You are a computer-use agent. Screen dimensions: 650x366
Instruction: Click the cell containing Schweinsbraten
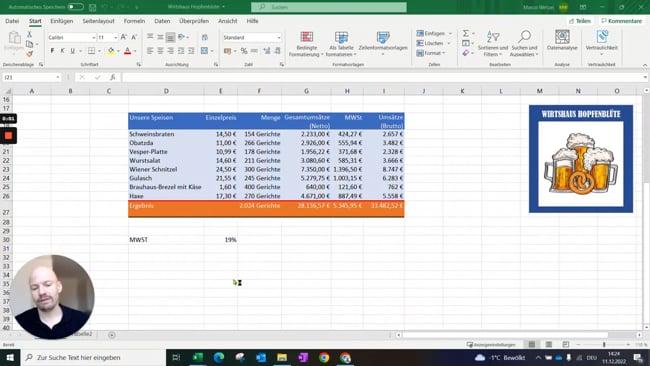[x=166, y=134]
